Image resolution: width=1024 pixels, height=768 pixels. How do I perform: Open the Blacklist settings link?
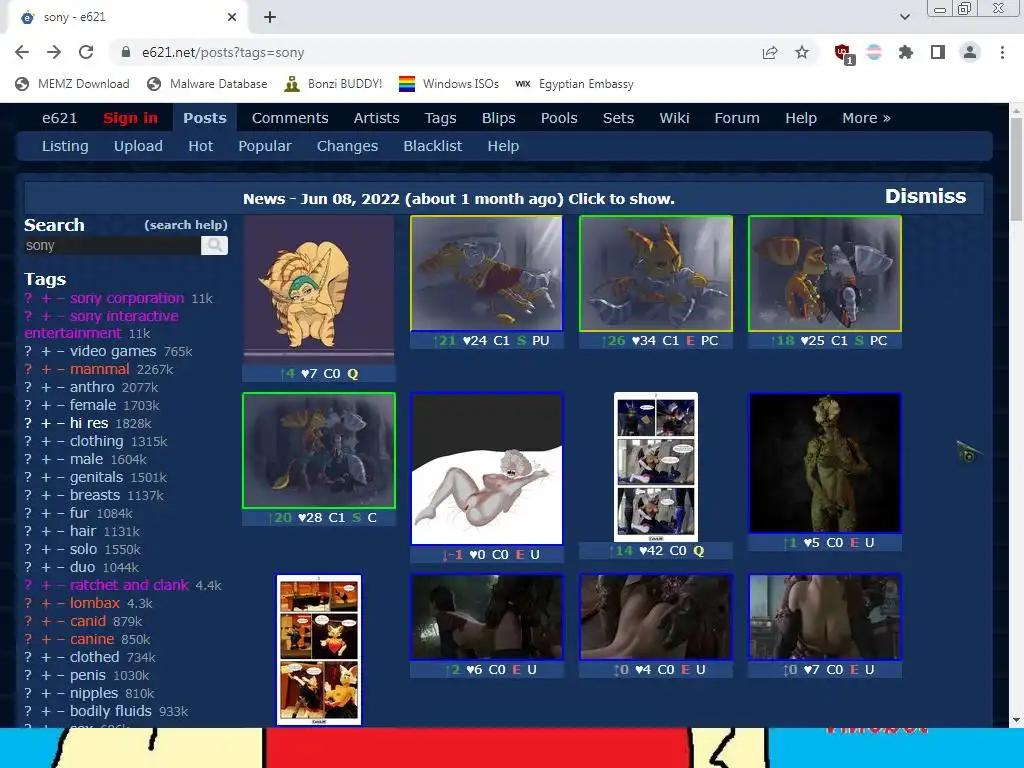[432, 146]
